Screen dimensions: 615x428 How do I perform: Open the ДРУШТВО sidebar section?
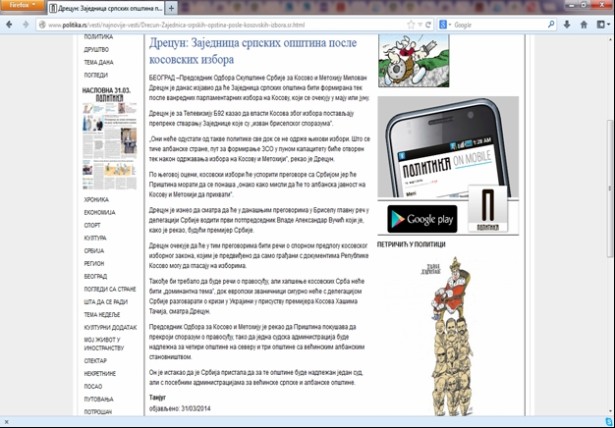(96, 49)
